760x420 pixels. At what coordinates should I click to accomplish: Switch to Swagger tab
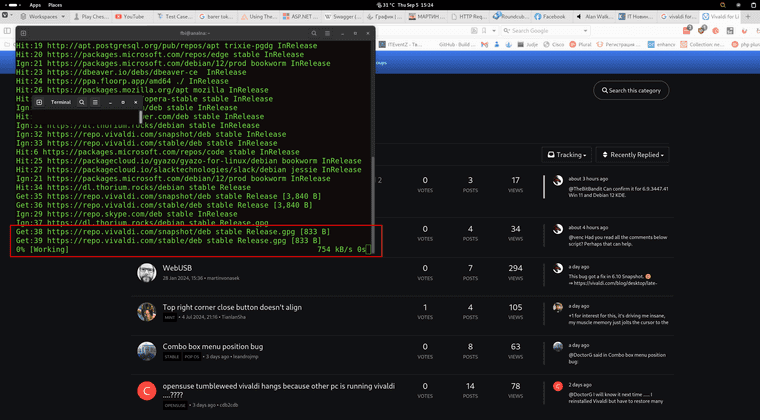pos(343,16)
